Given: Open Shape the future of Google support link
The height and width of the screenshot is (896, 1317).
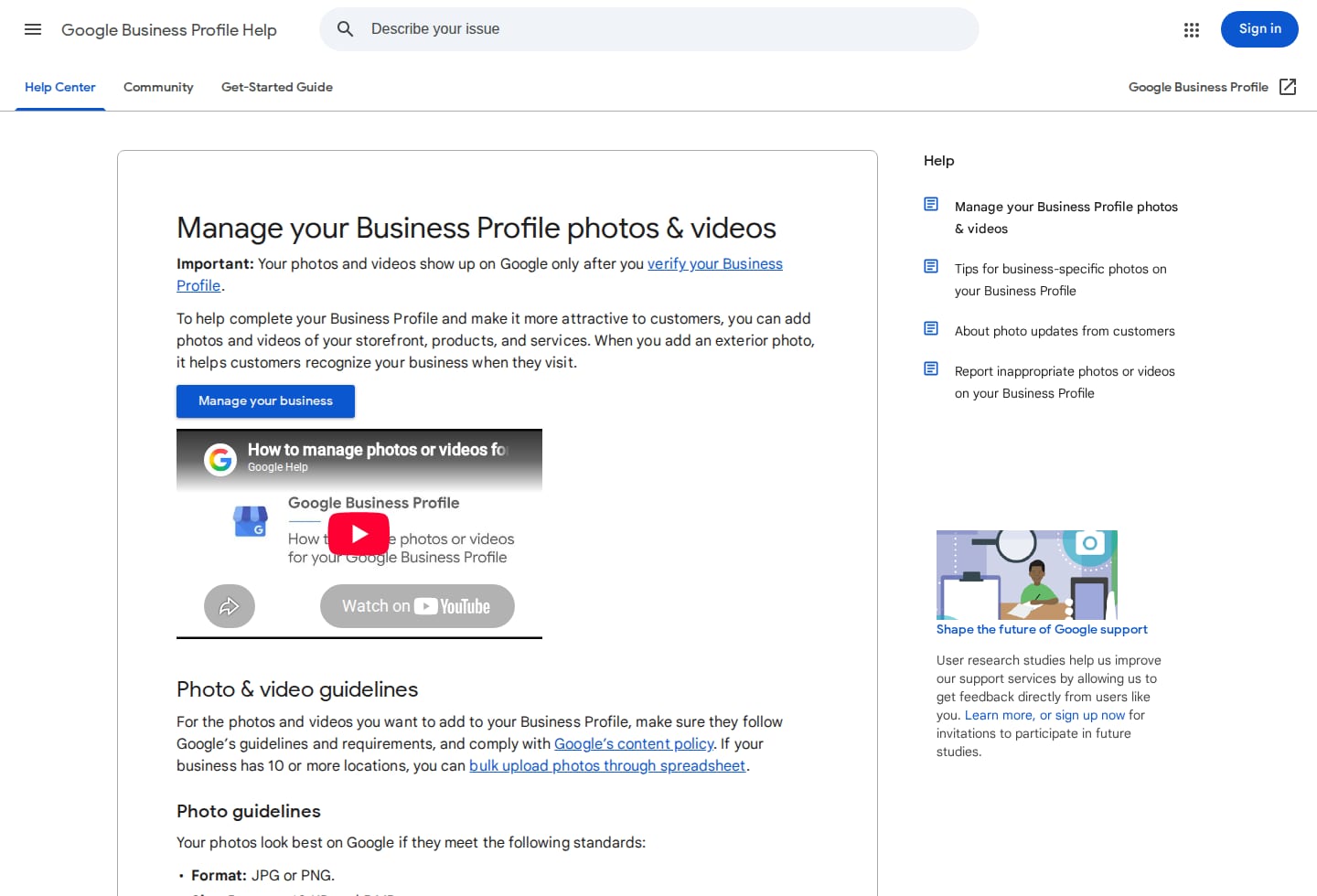Looking at the screenshot, I should point(1042,630).
